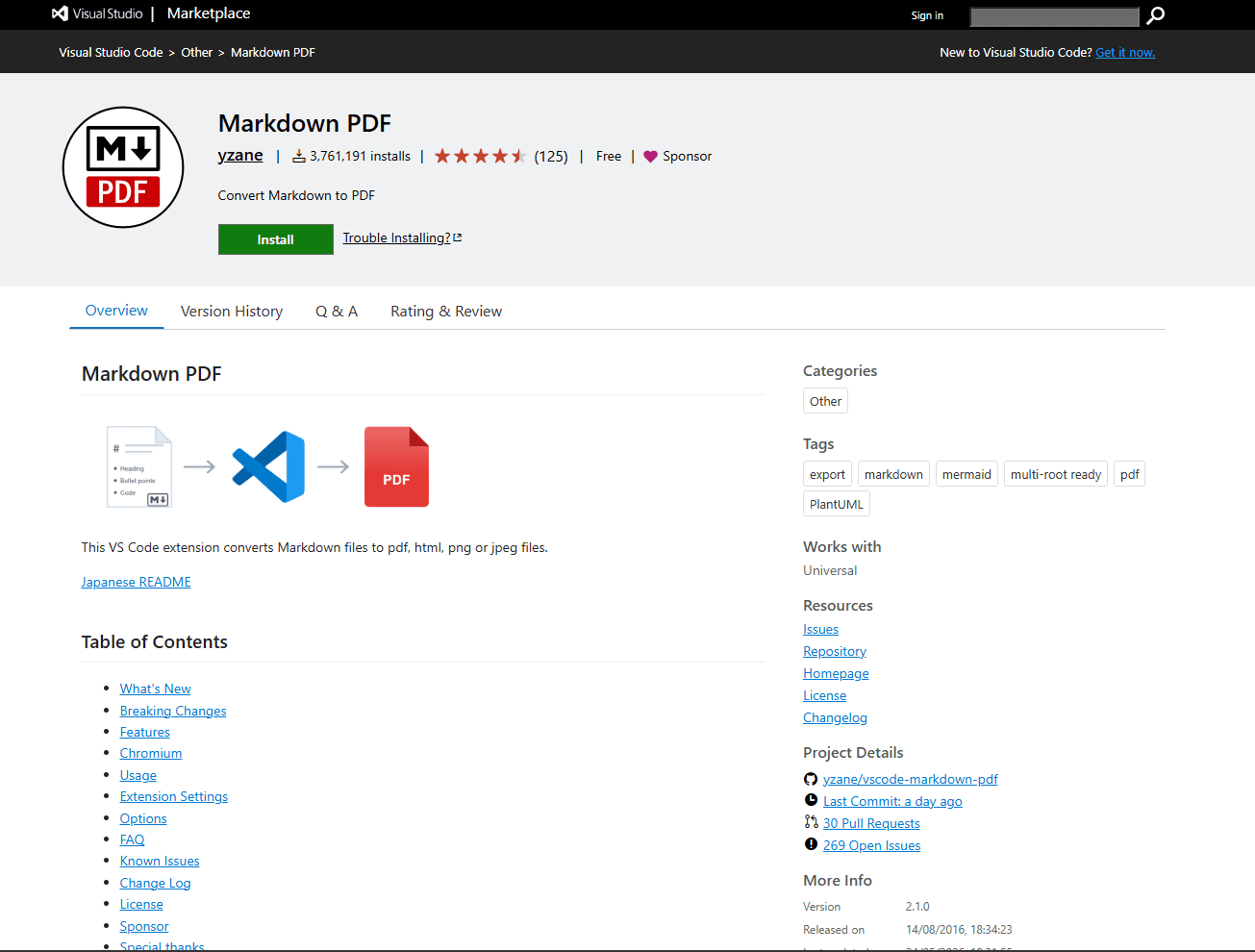Select the mermaid tag
This screenshot has width=1255, height=952.
[966, 474]
